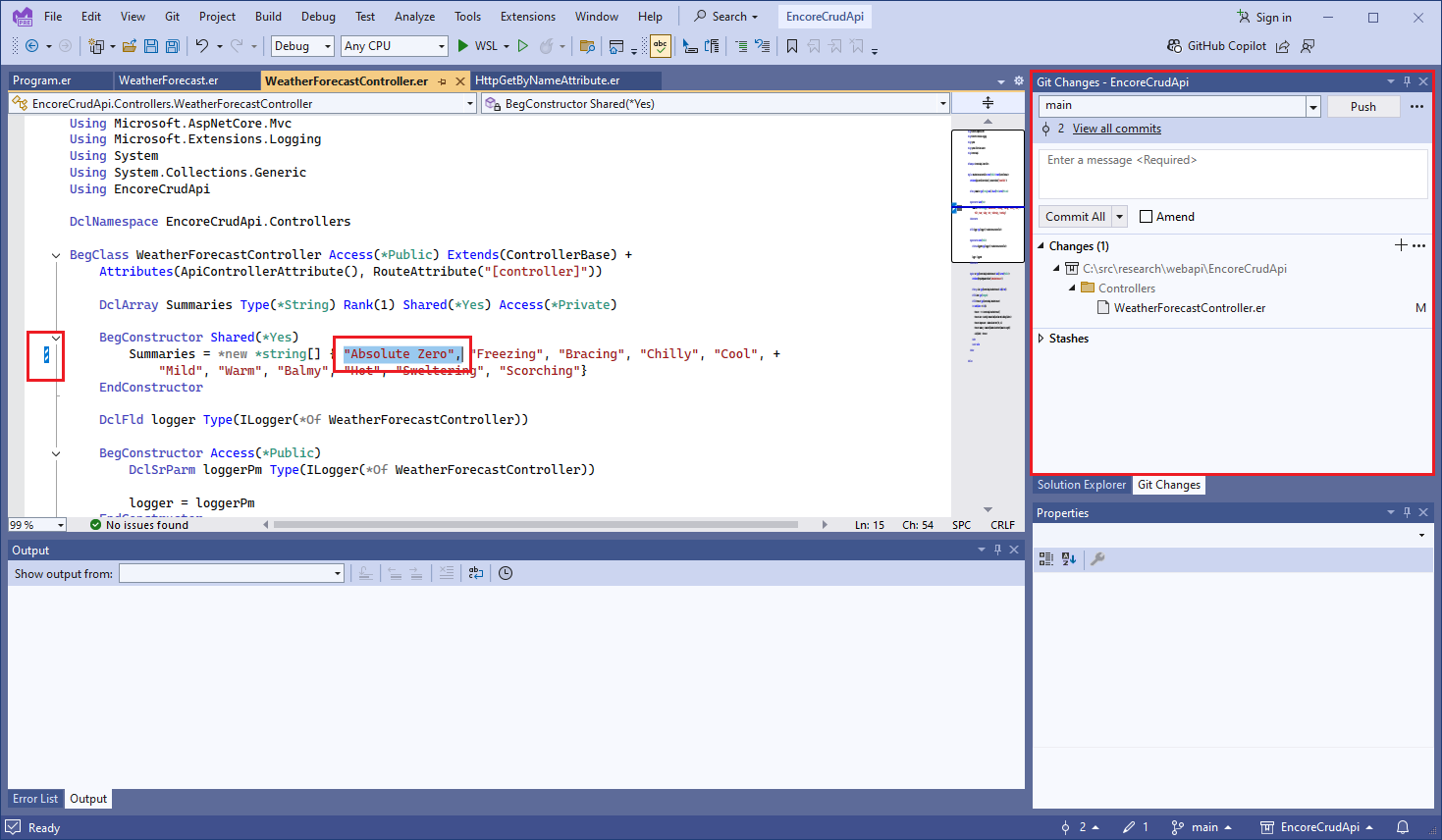
Task: Pin the WeatherForecastController.er tab
Action: point(443,81)
